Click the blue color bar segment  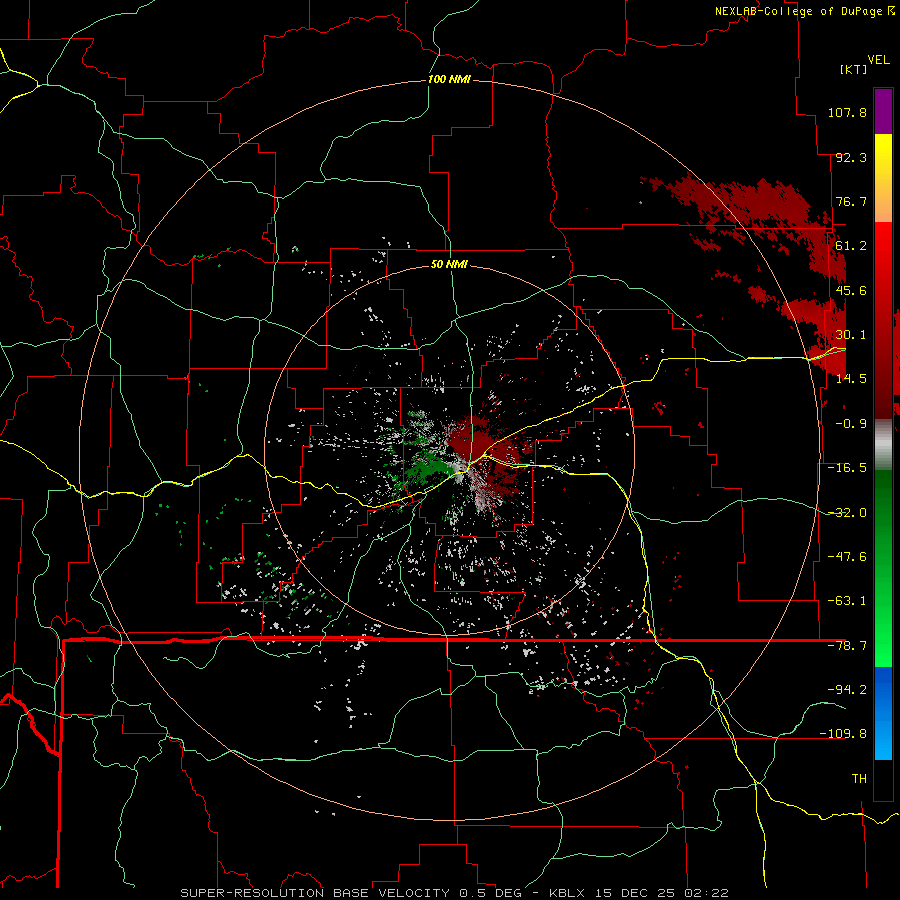[883, 713]
